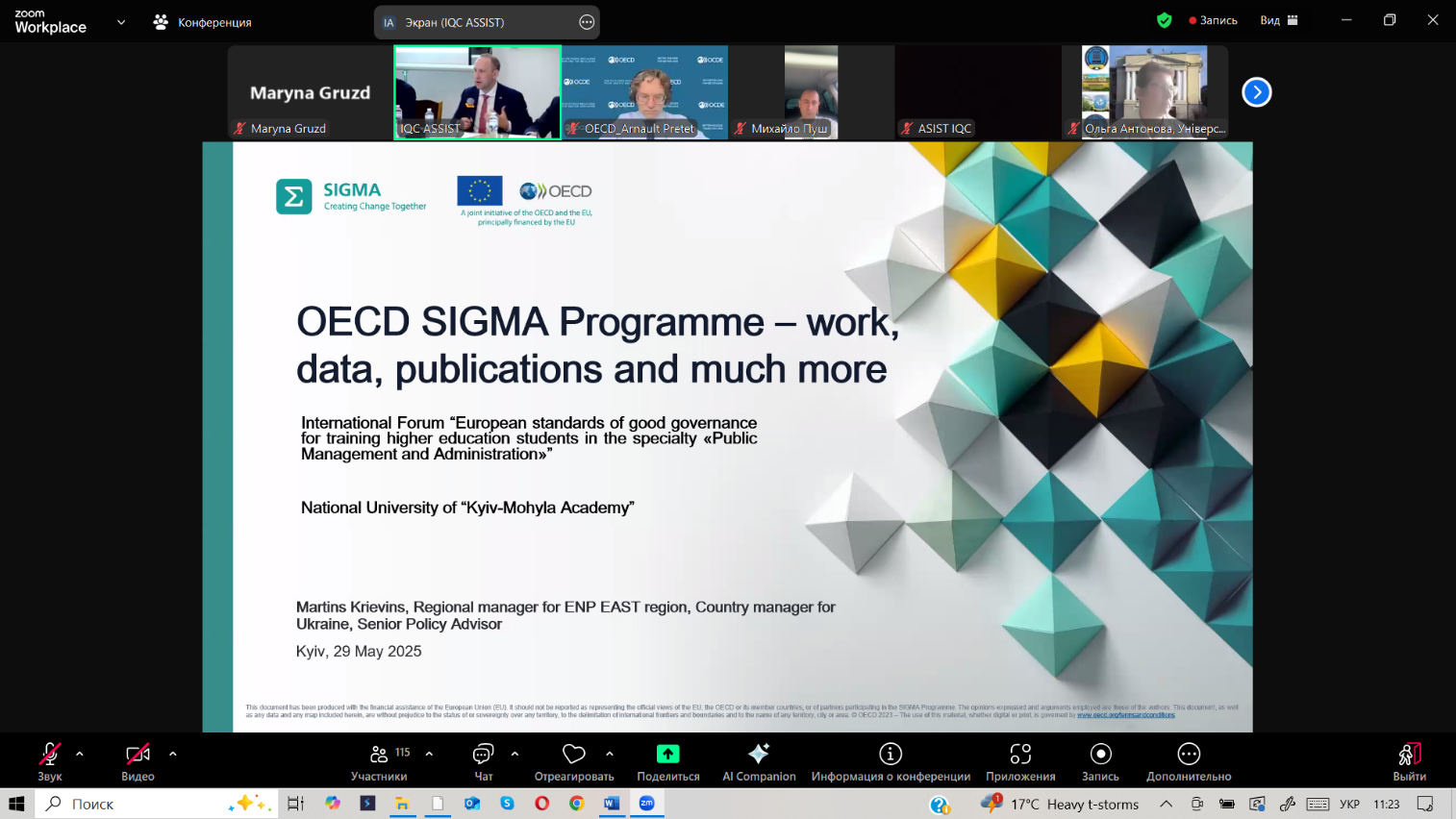Expand chat options arrow next to Чат
The height and width of the screenshot is (819, 1456).
point(515,754)
